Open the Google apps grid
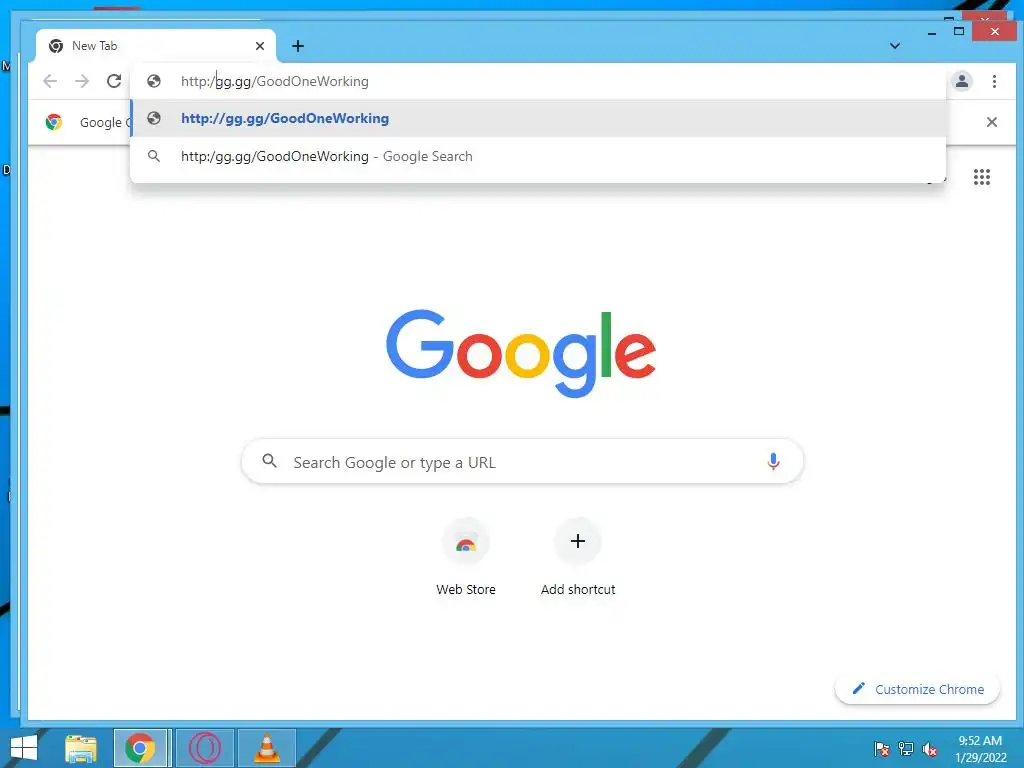The image size is (1024, 768). pyautogui.click(x=982, y=177)
